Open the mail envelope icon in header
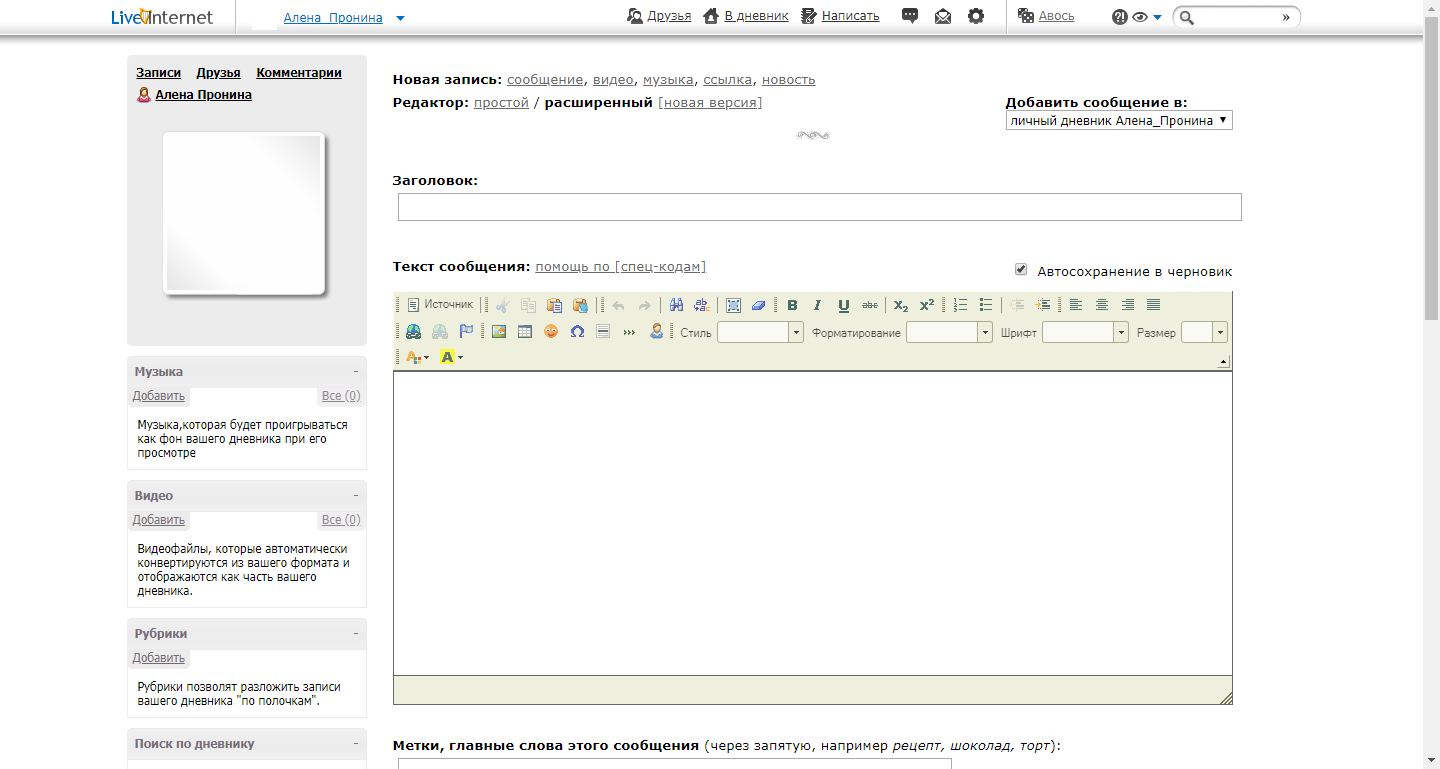 pos(943,16)
